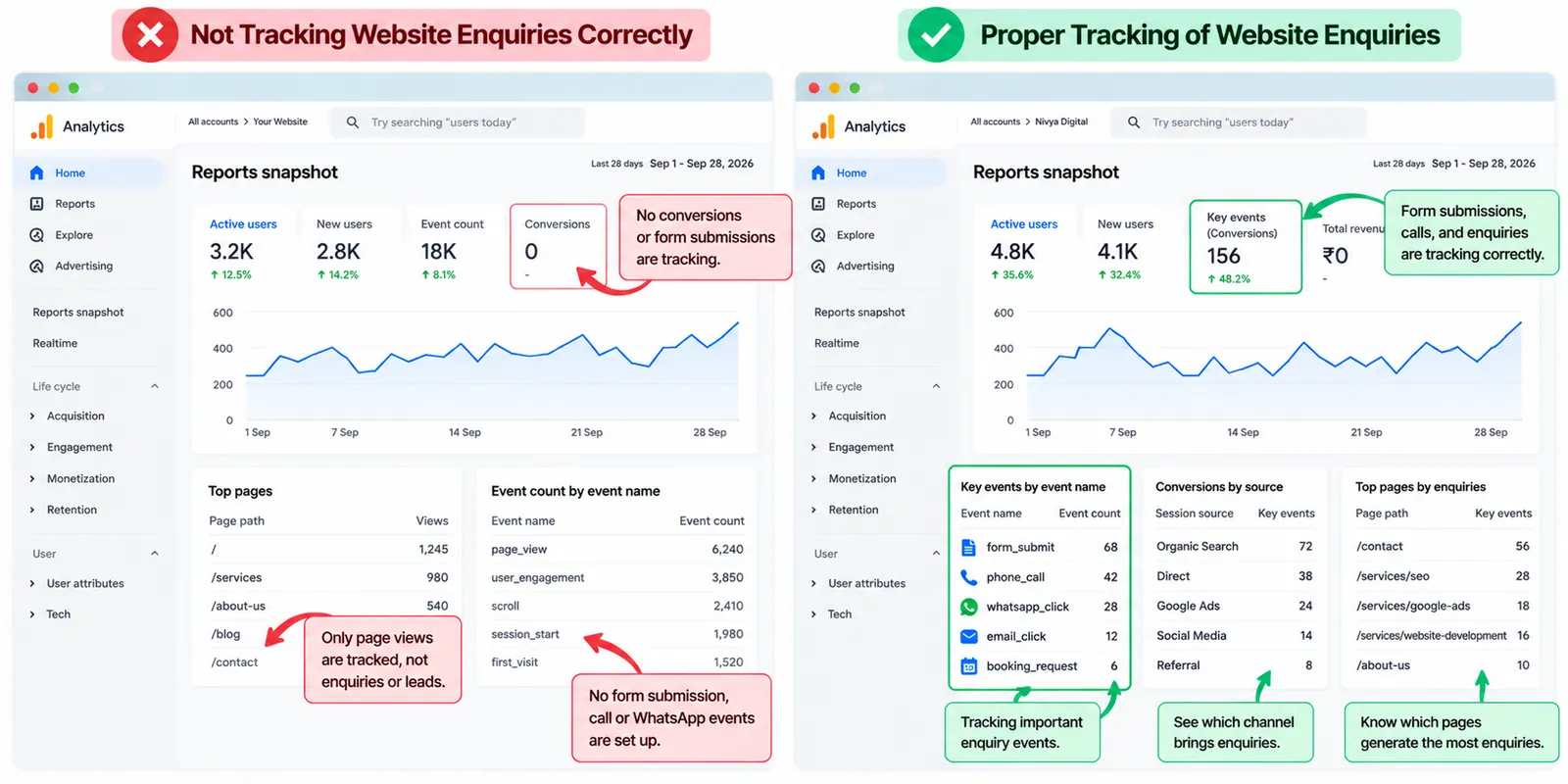Open Reports snapshot in Nivya Digital sidebar

point(859,313)
